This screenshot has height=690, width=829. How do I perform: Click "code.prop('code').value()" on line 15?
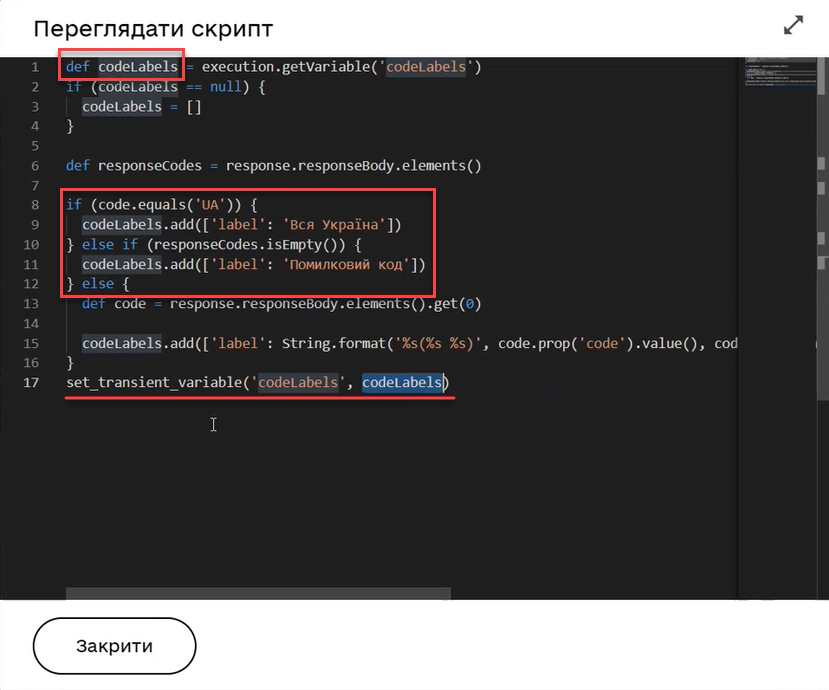[x=598, y=344]
